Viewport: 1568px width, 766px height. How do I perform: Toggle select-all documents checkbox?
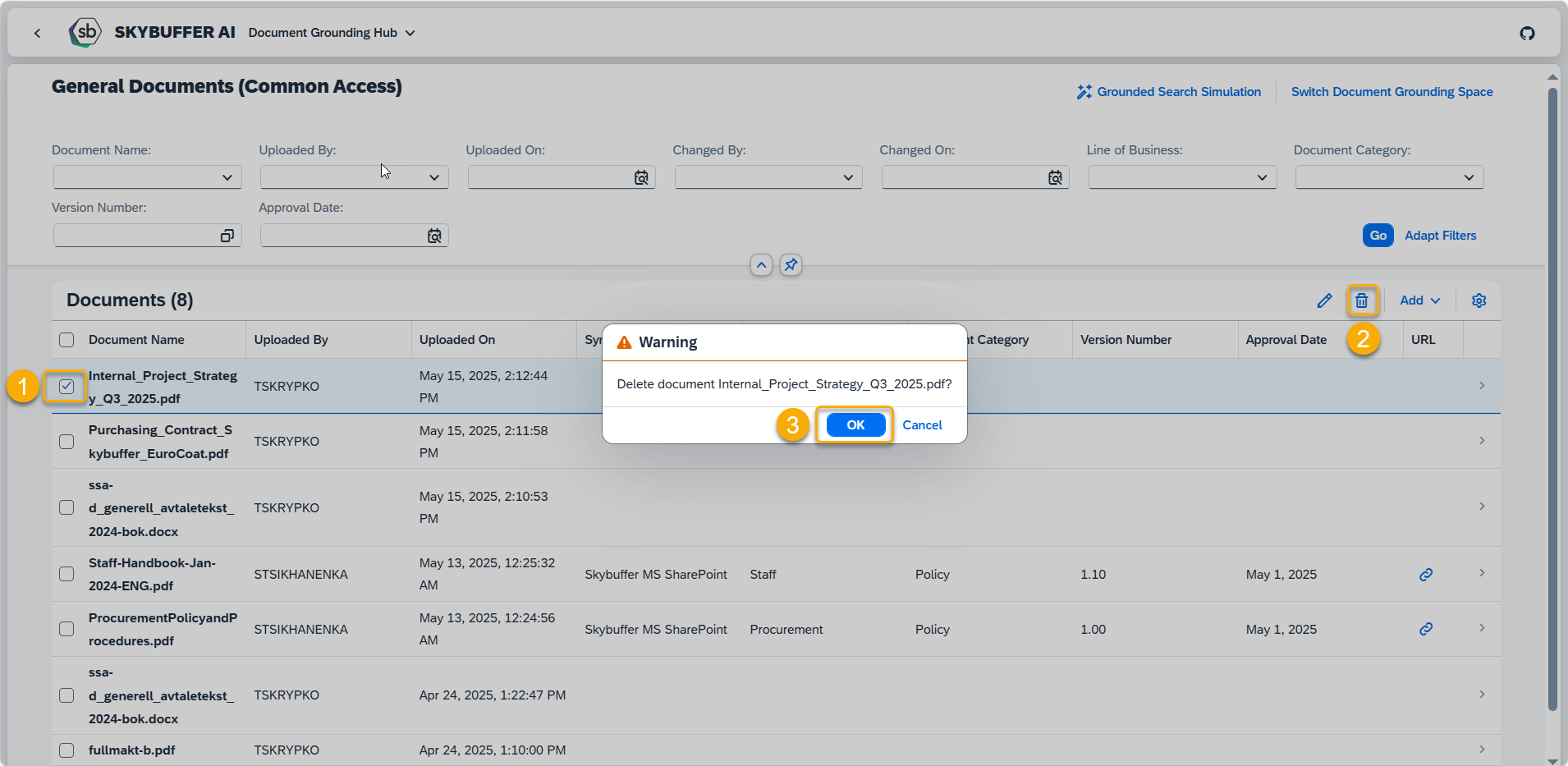[x=66, y=340]
